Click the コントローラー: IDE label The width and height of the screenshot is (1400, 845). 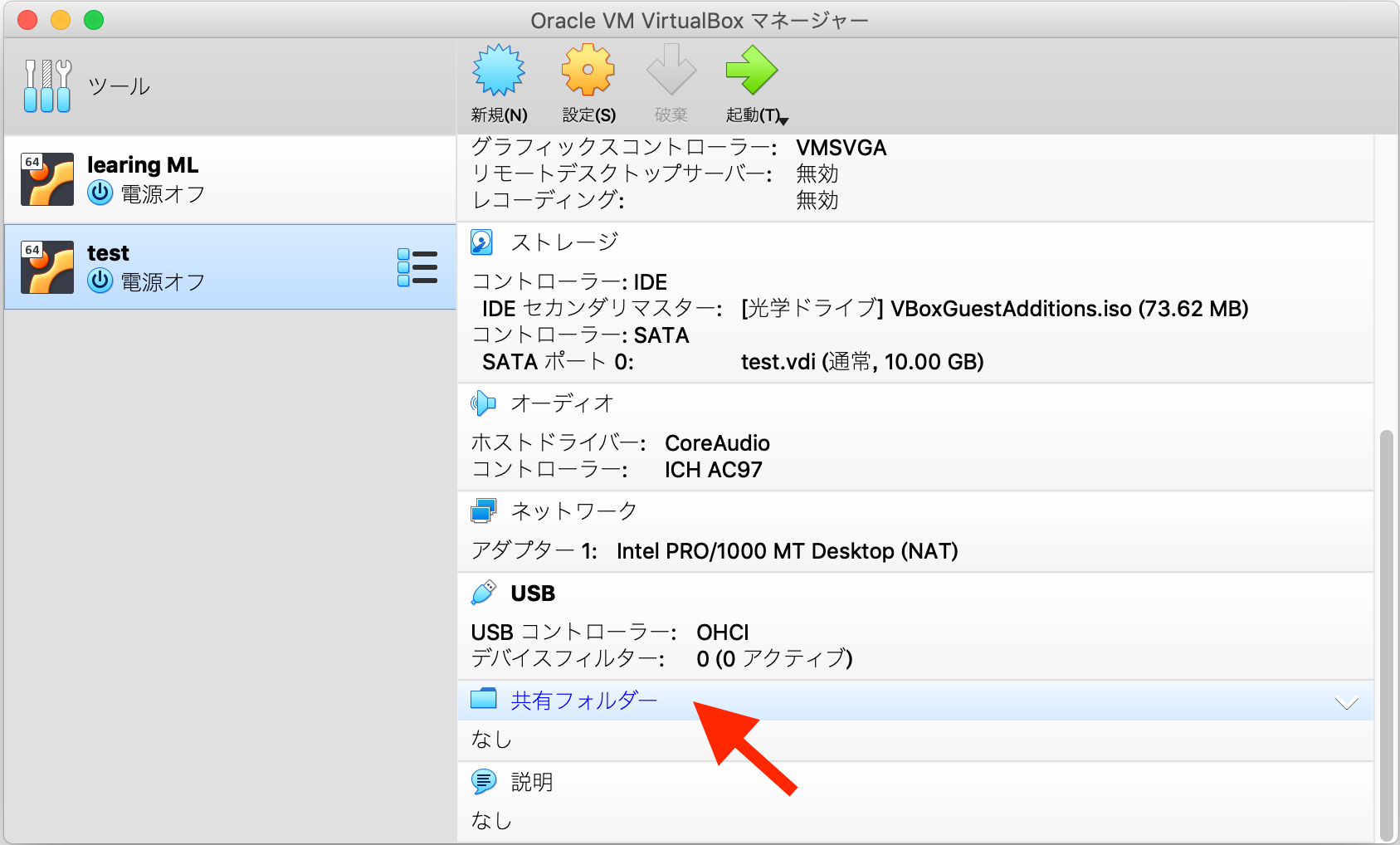[569, 282]
